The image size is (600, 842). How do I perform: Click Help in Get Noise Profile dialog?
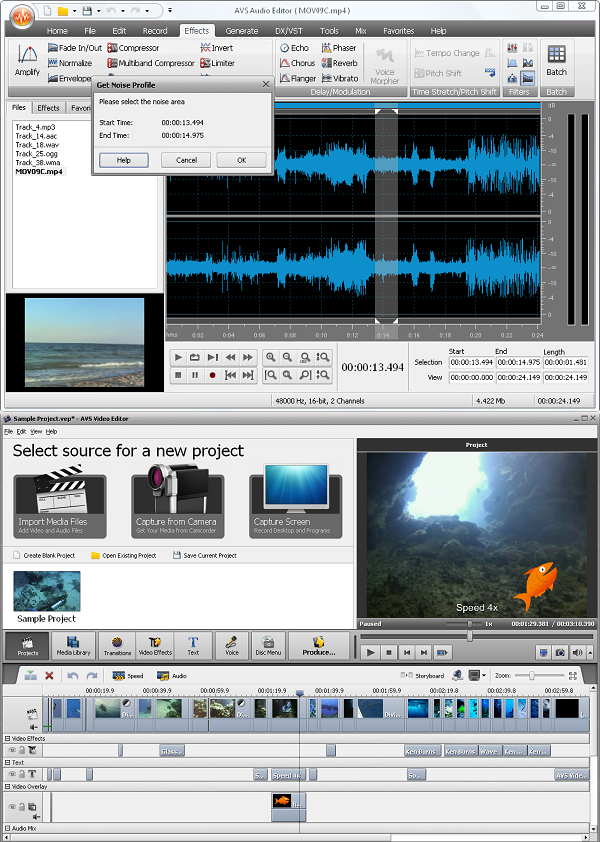(x=124, y=160)
